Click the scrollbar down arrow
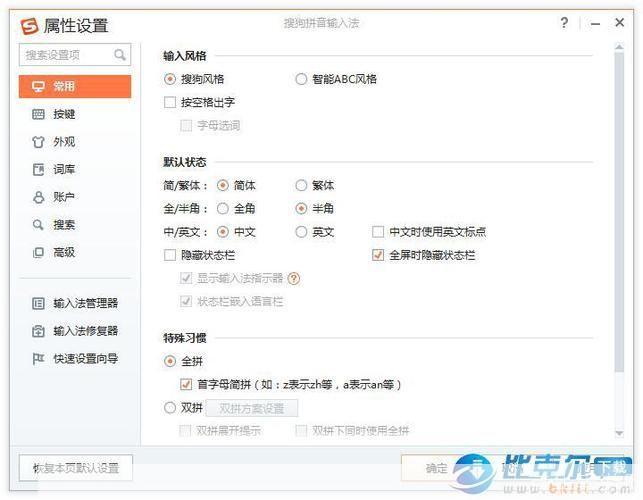 coord(619,433)
